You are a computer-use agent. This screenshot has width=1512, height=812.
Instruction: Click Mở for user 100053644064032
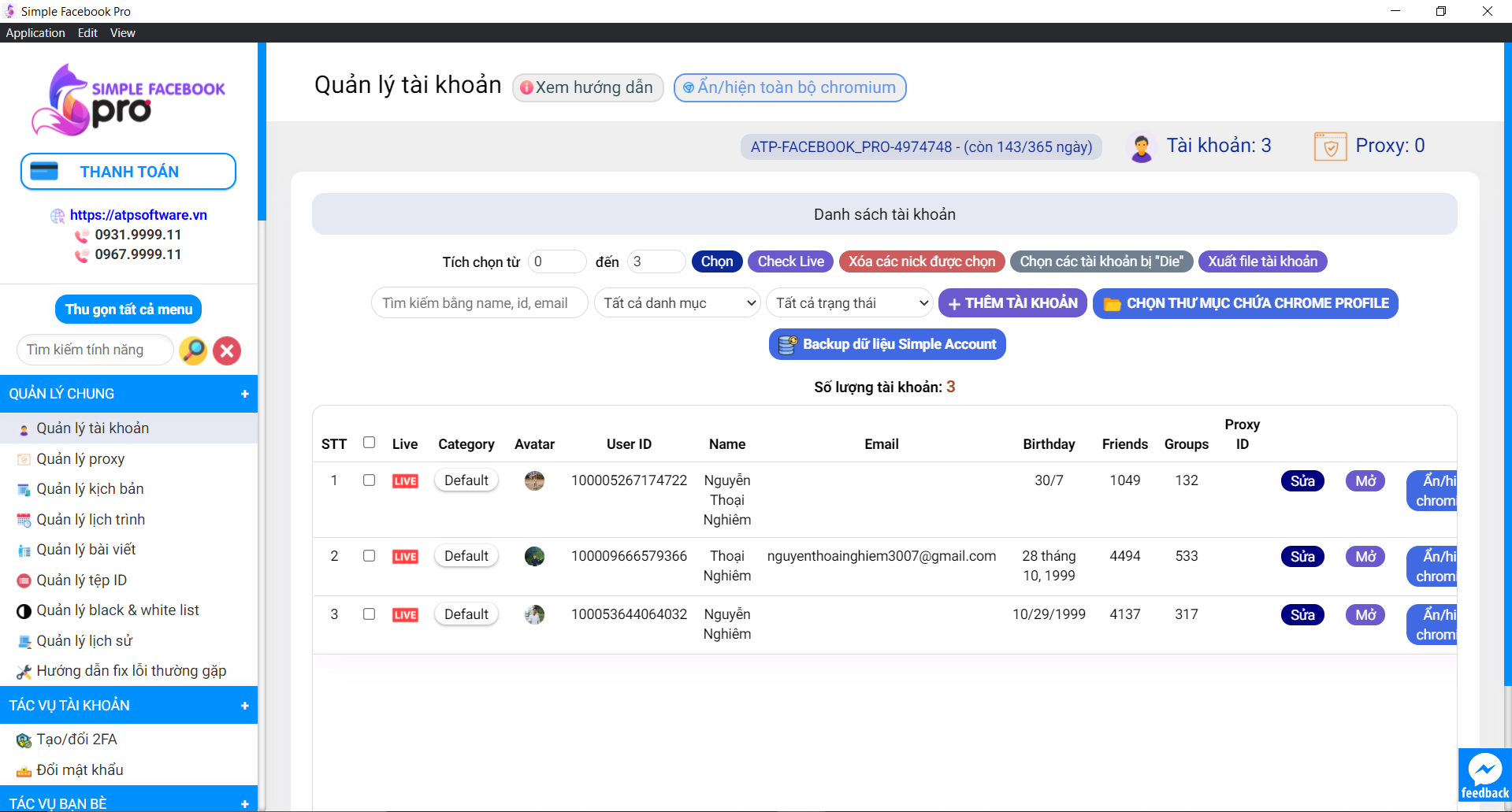[1365, 615]
